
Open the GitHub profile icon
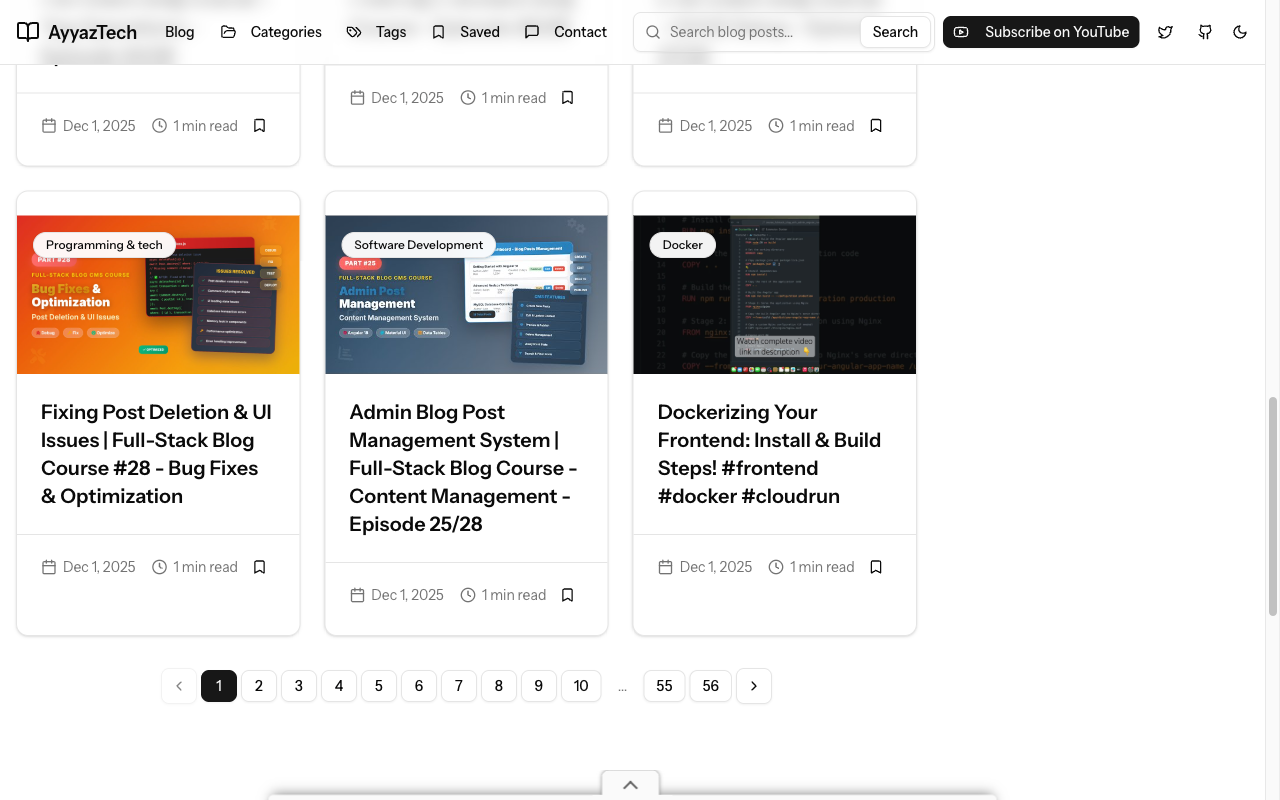1205,32
